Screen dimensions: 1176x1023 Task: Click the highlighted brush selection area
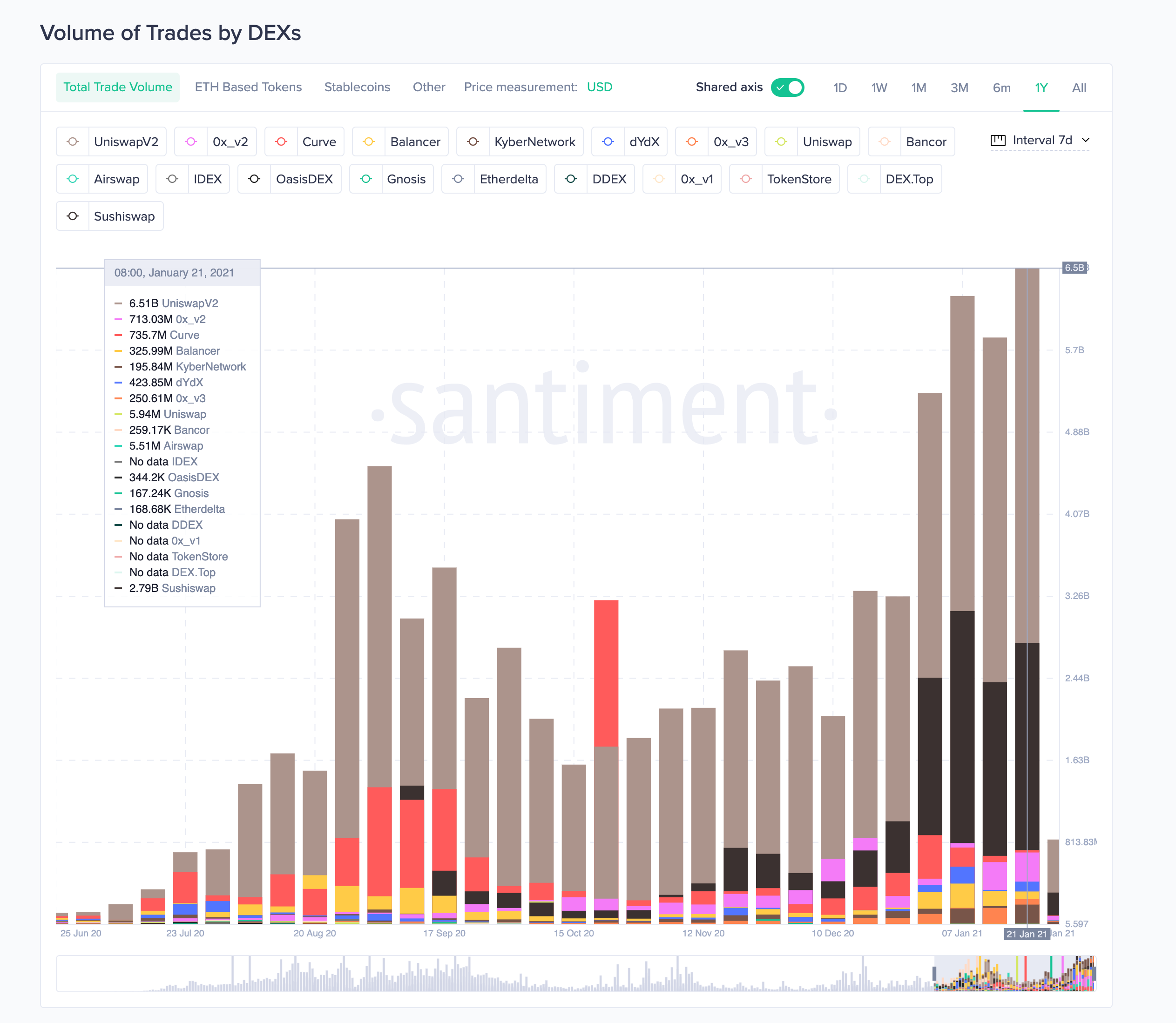pyautogui.click(x=1014, y=974)
